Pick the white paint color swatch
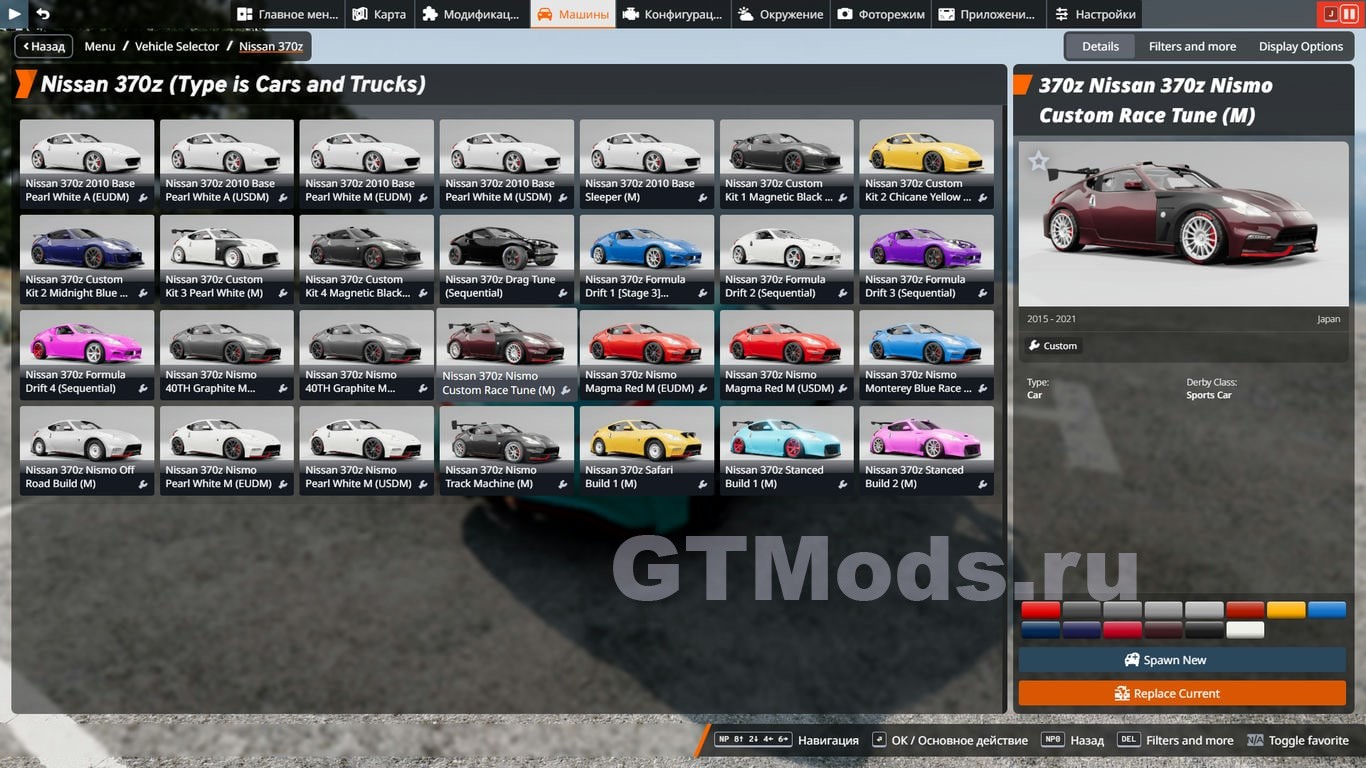The image size is (1366, 768). [1245, 630]
